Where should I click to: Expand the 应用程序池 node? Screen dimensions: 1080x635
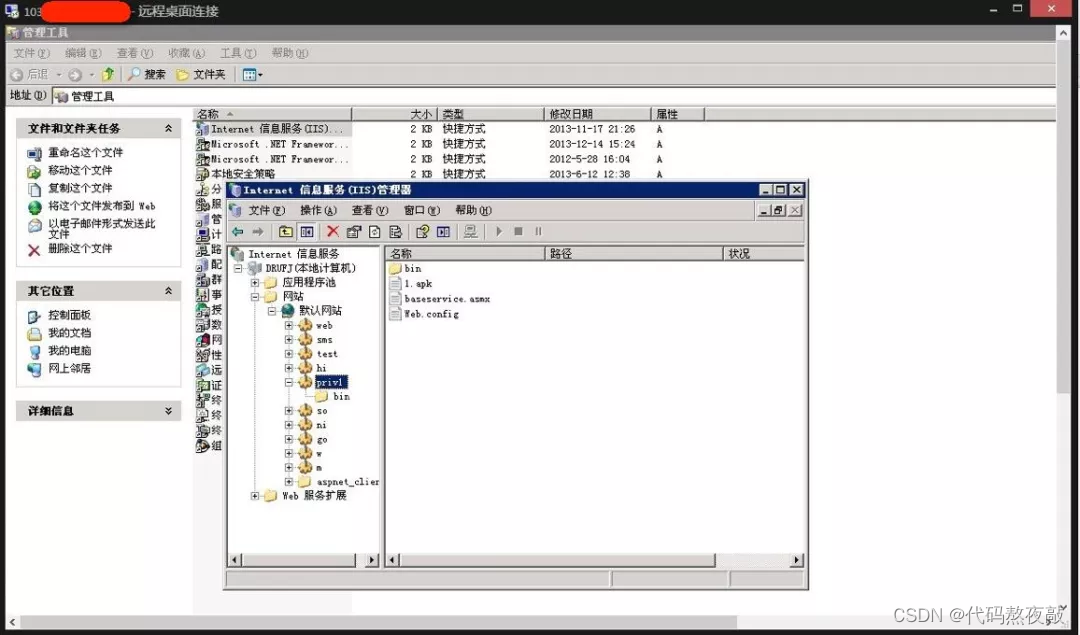255,282
